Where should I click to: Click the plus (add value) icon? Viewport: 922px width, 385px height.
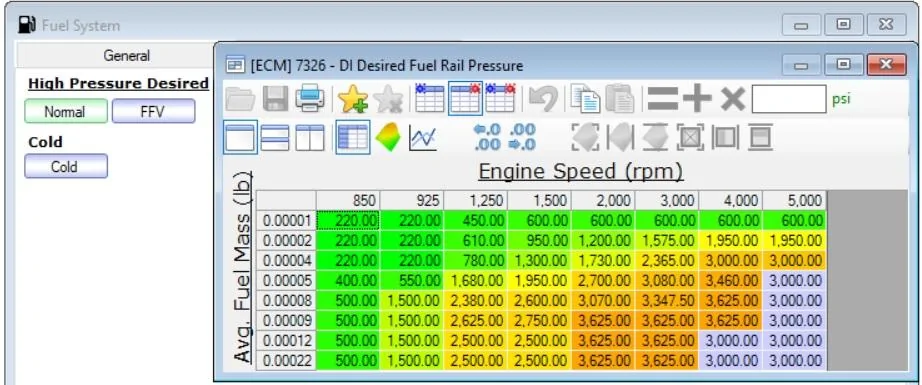pyautogui.click(x=697, y=99)
